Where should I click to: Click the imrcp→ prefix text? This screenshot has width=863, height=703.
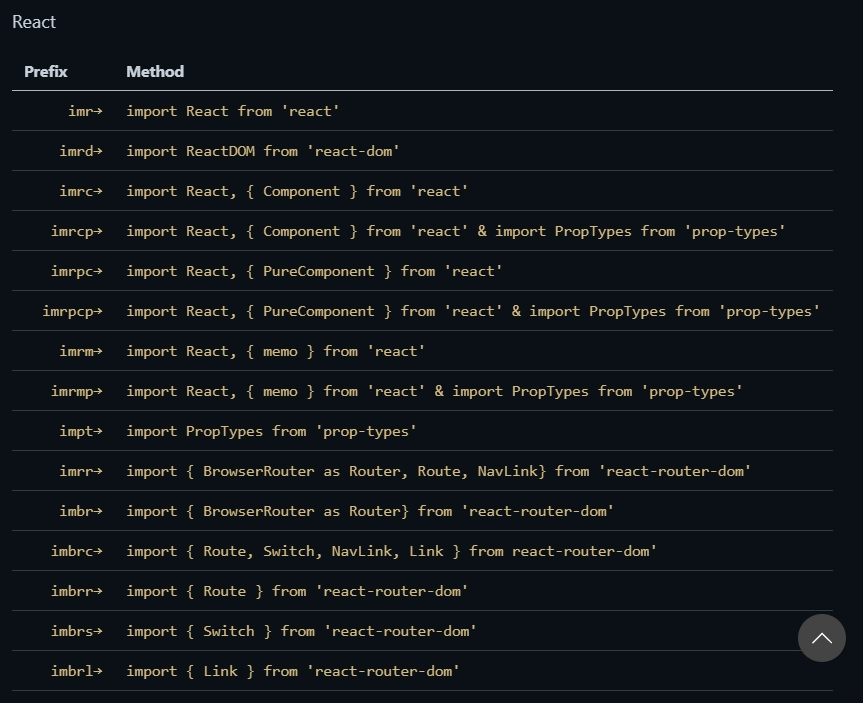(77, 231)
